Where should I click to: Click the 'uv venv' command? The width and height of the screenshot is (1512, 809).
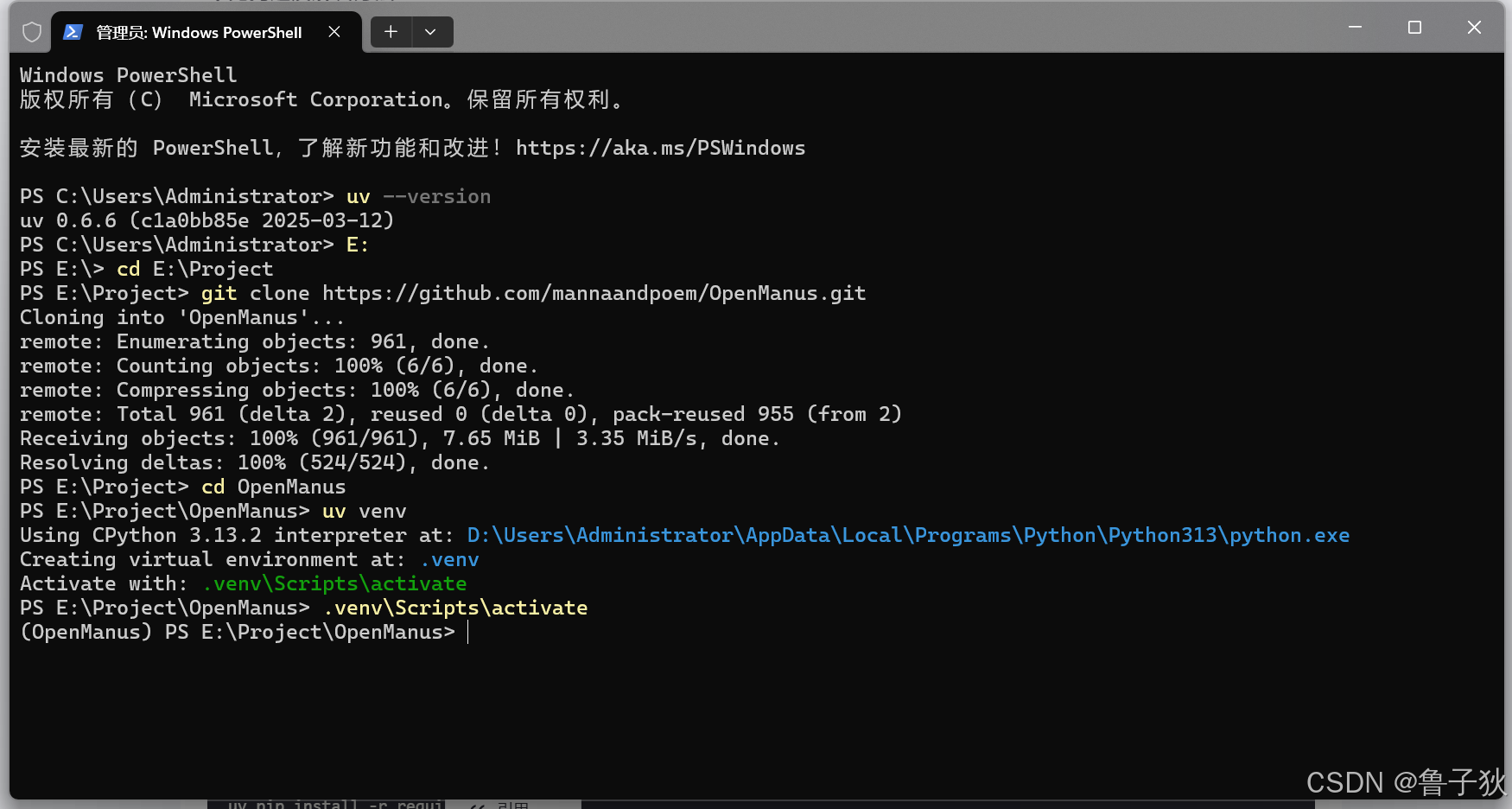point(365,511)
